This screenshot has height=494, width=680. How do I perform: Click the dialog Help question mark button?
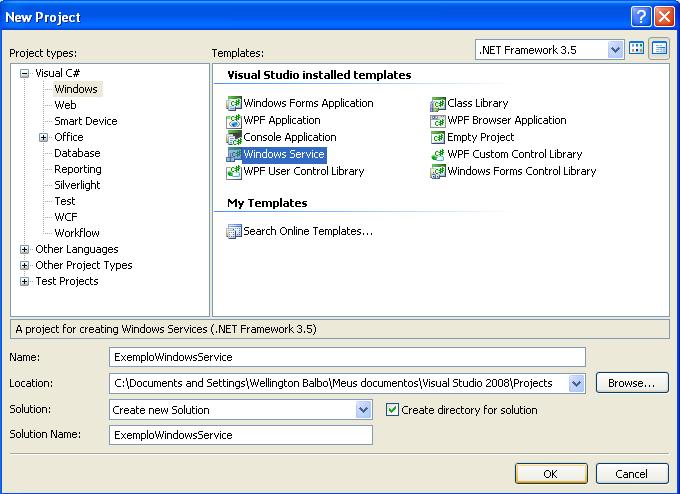[641, 17]
